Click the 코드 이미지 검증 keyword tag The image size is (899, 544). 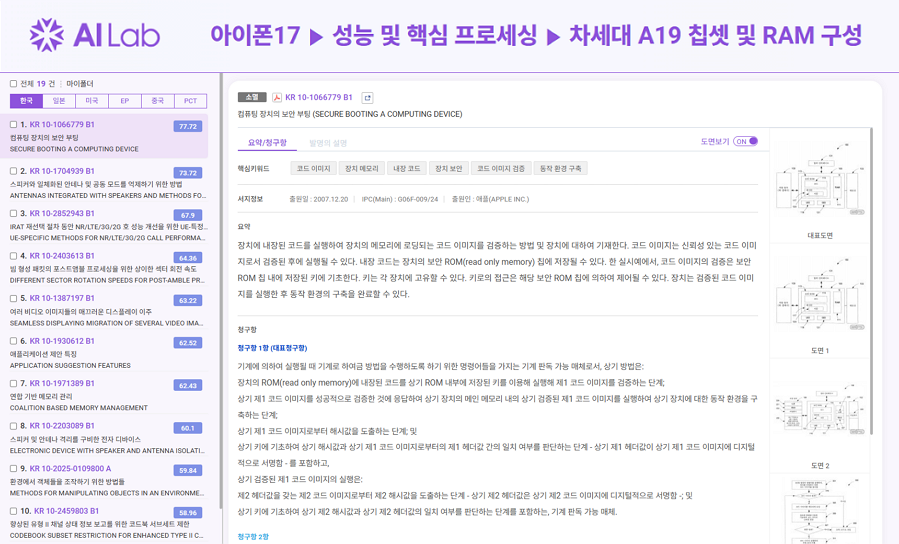[x=501, y=169]
